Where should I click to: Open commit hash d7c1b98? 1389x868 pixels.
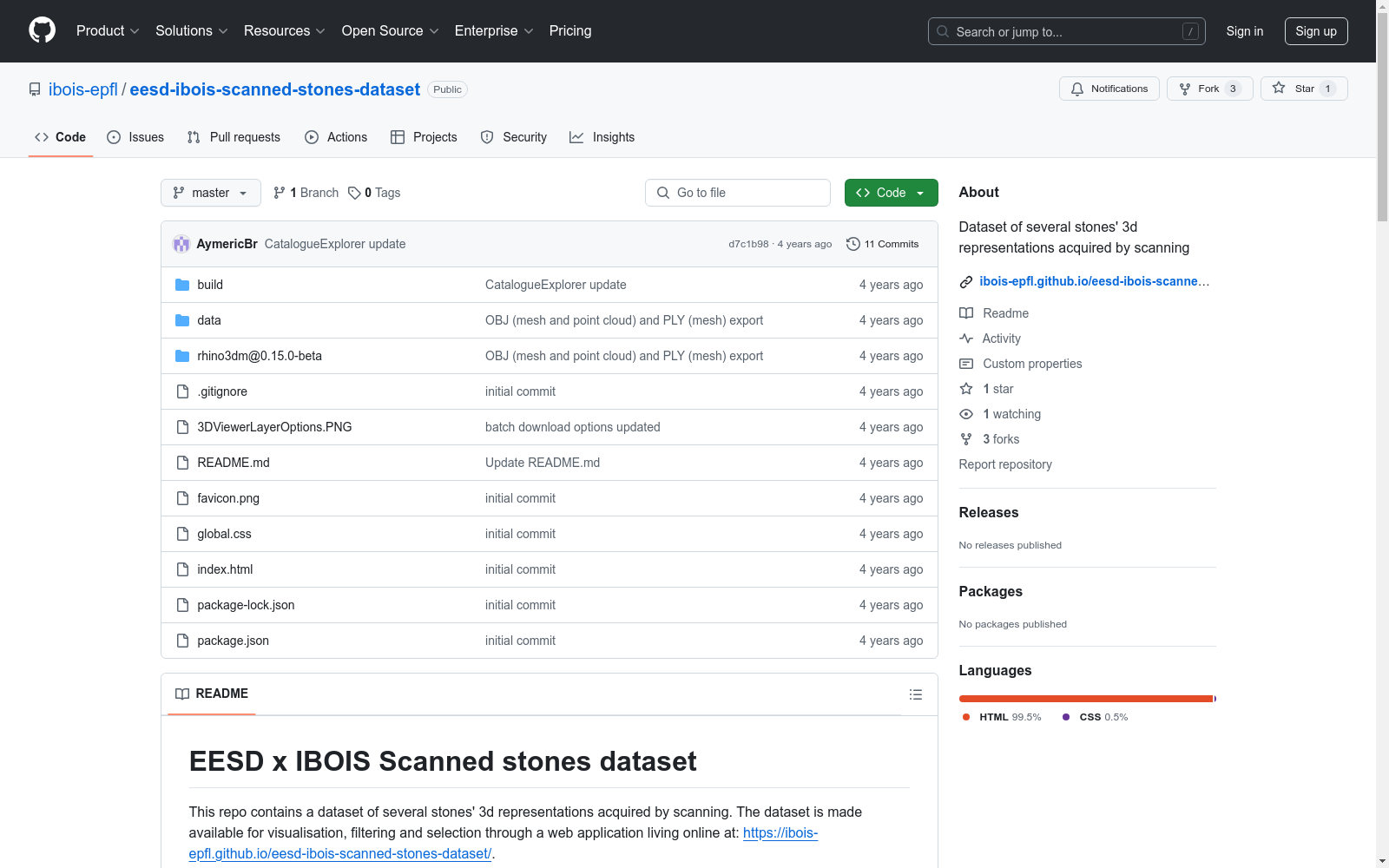pyautogui.click(x=748, y=244)
